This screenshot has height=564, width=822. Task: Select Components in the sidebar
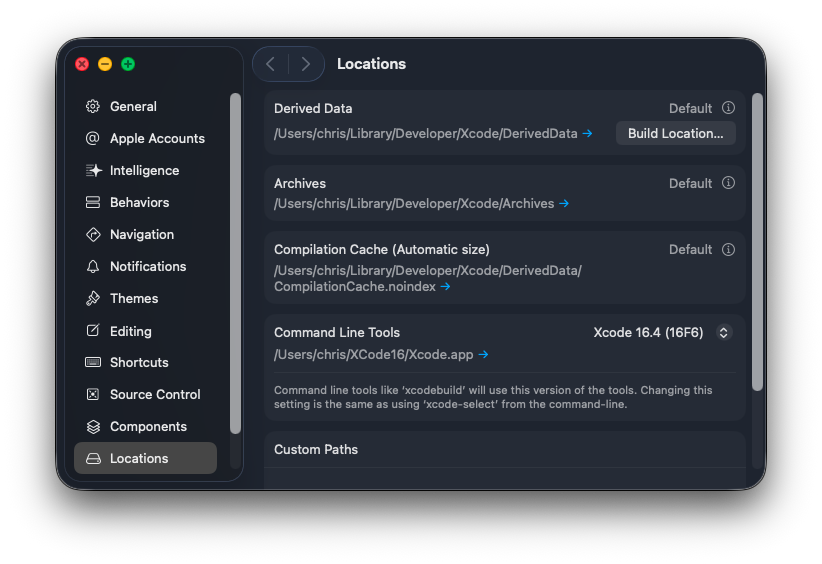[x=145, y=427]
